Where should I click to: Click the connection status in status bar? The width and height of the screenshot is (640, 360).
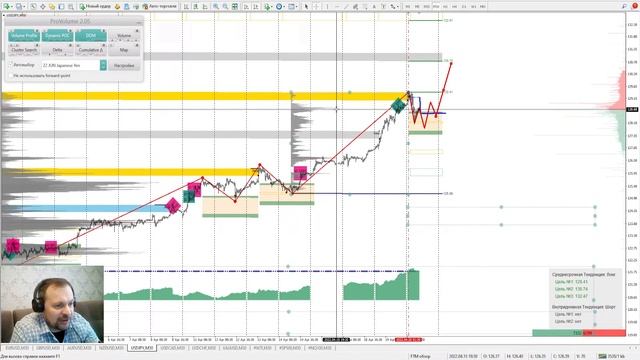click(611, 356)
